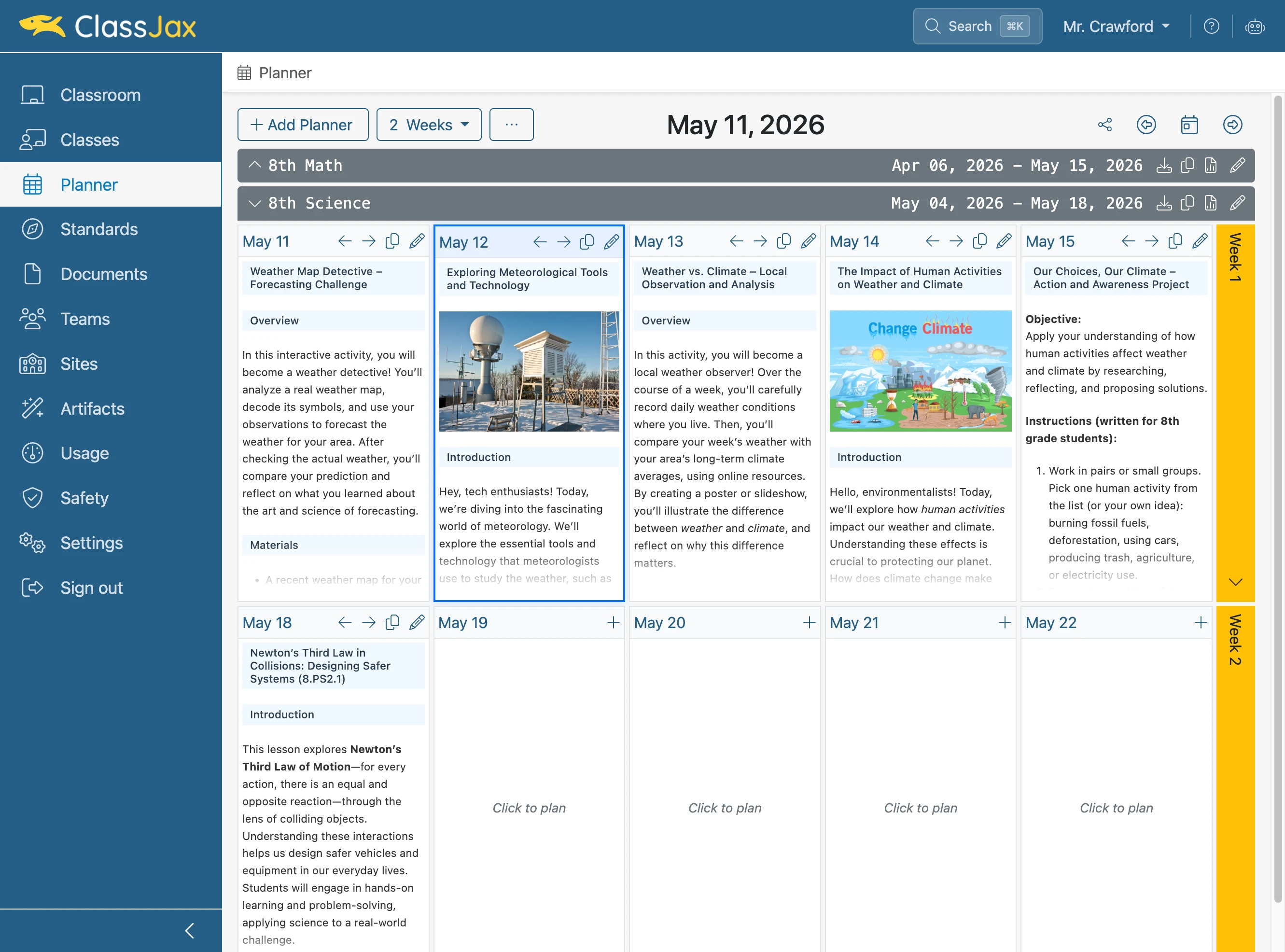1285x952 pixels.
Task: Collapse the sidebar with left chevron
Action: [190, 930]
